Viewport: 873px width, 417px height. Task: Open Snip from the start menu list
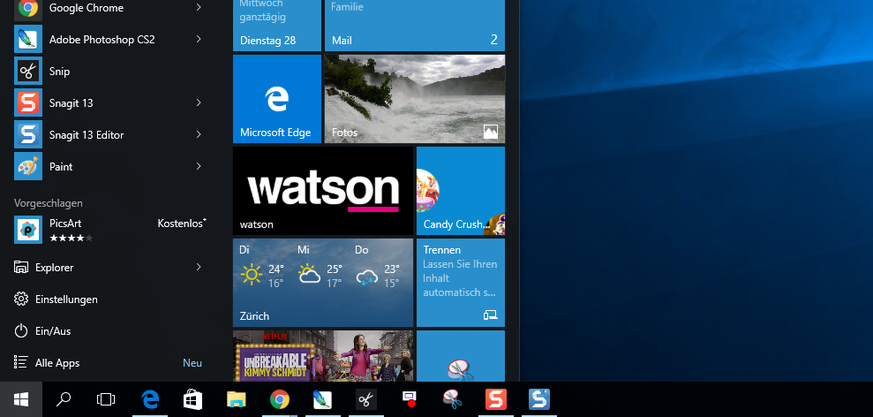point(59,71)
